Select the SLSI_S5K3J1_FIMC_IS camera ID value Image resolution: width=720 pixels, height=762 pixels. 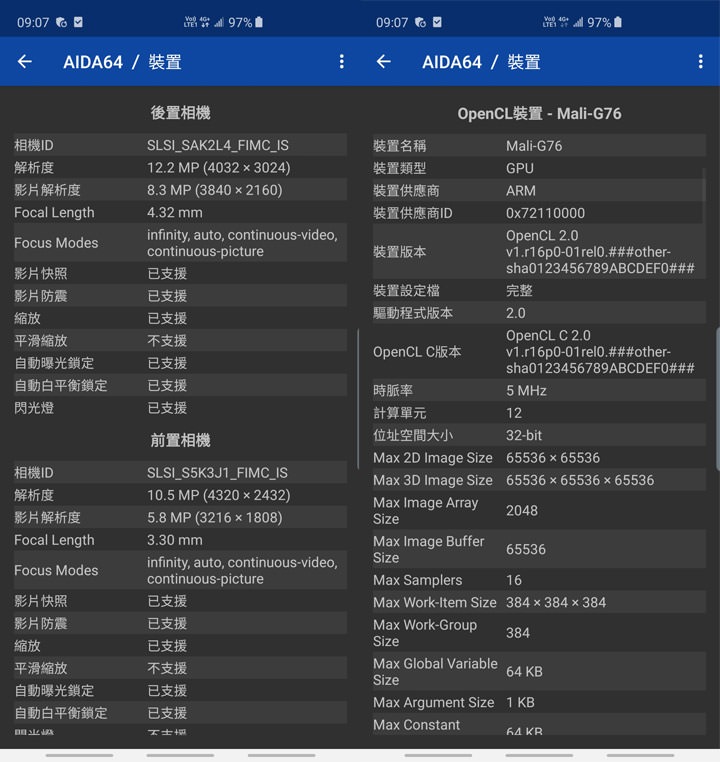[218, 473]
